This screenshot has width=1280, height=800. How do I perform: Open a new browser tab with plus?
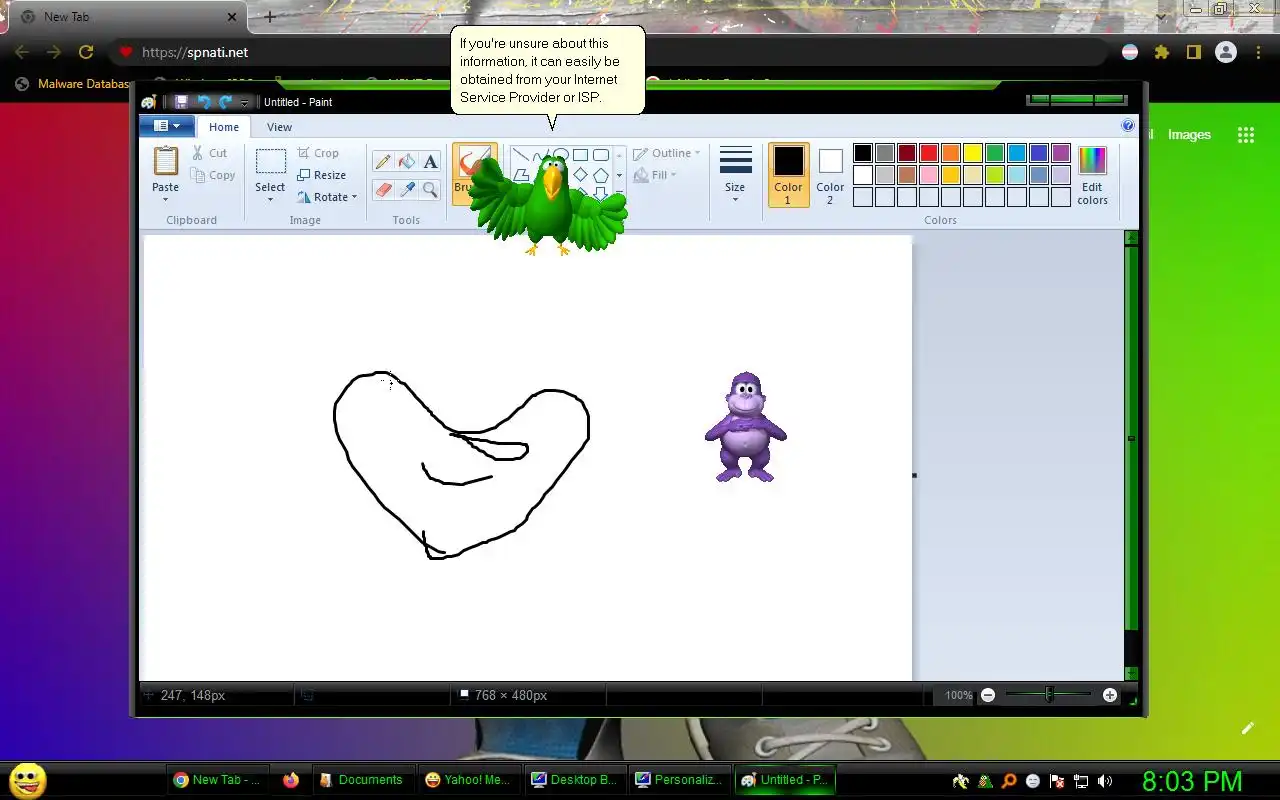click(269, 17)
